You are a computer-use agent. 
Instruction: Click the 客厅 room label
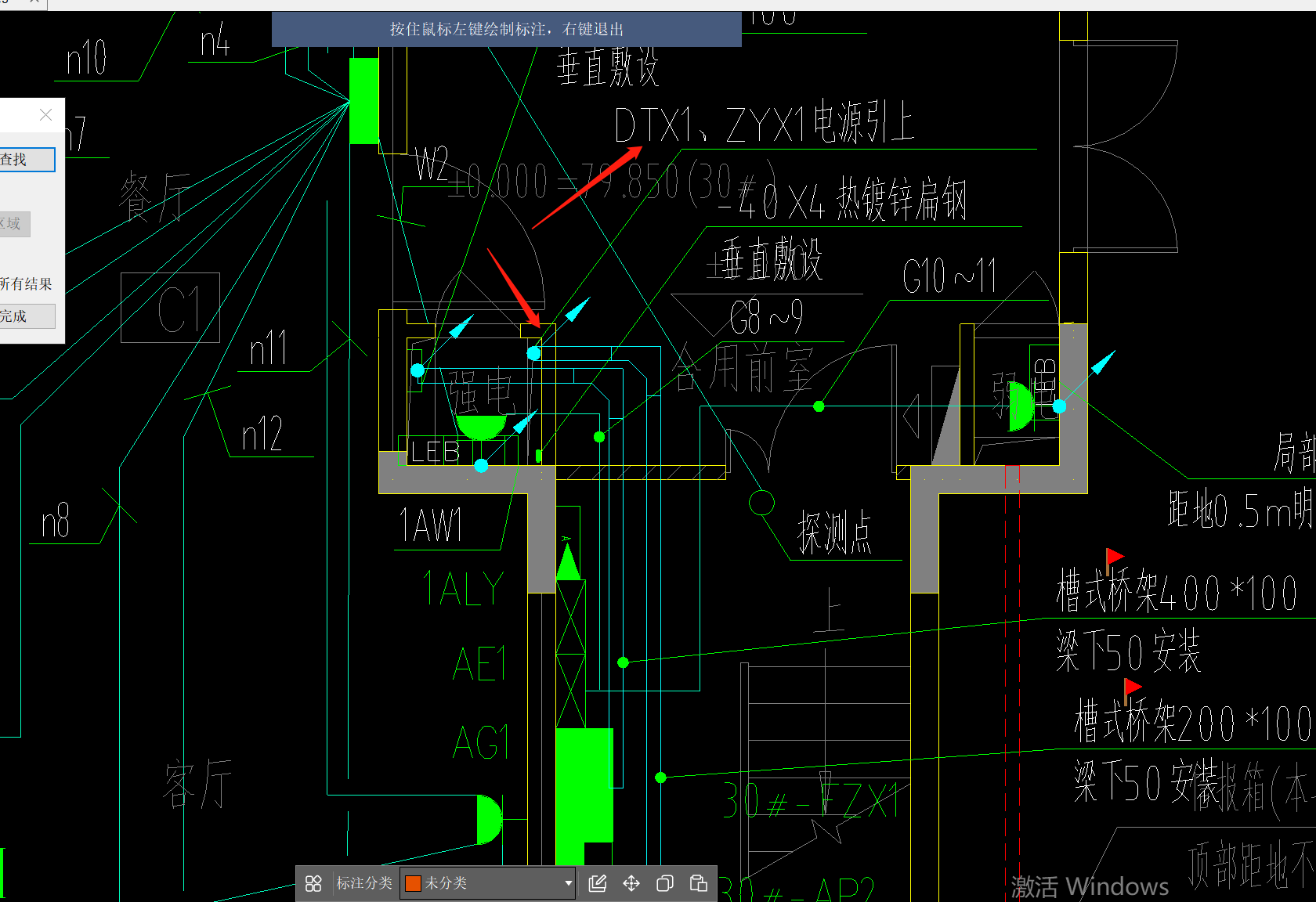pos(197,783)
